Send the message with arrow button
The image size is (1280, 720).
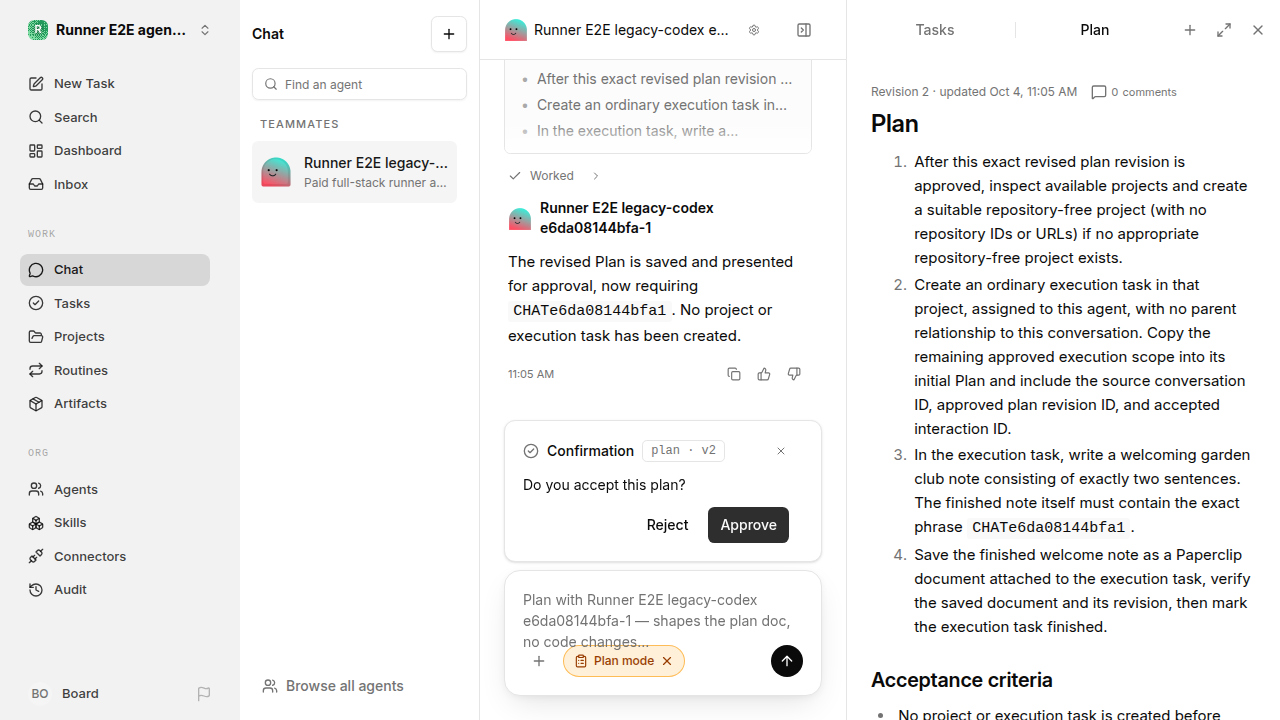click(787, 661)
